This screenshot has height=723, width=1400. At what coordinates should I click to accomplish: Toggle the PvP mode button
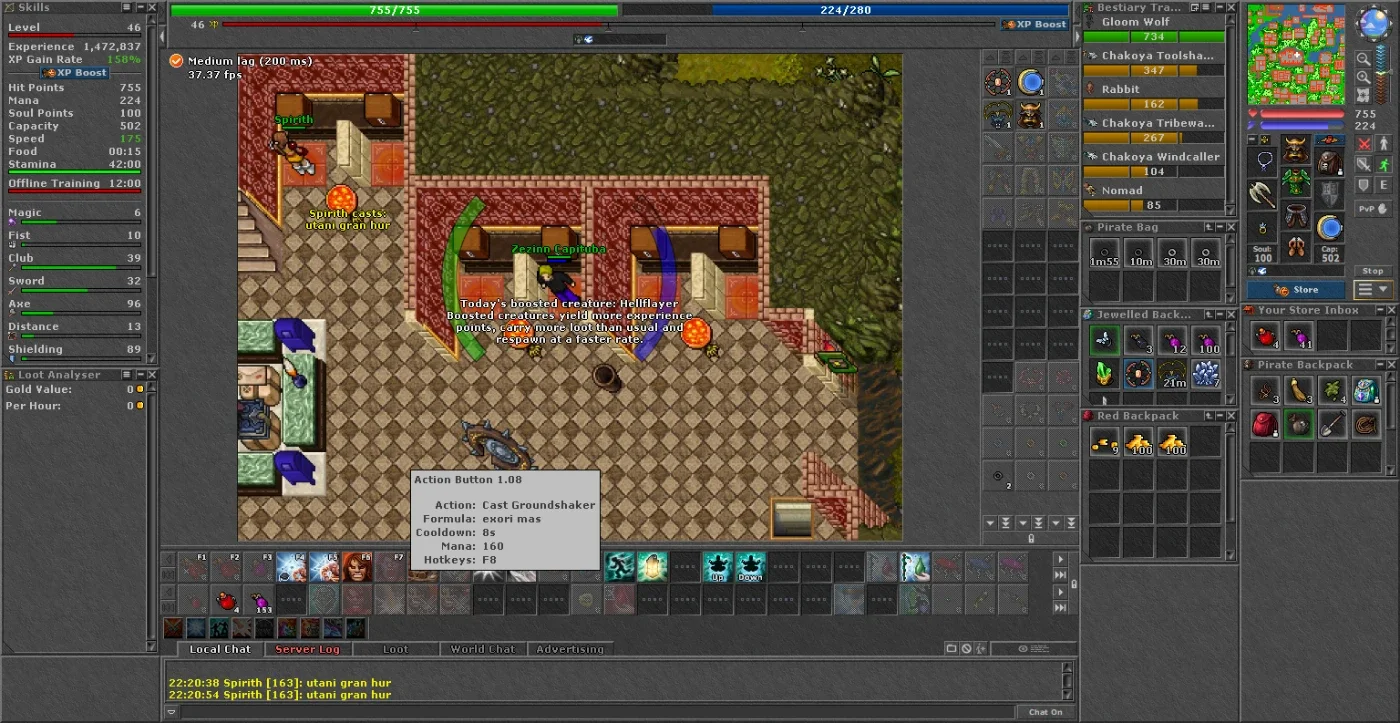(x=1373, y=208)
